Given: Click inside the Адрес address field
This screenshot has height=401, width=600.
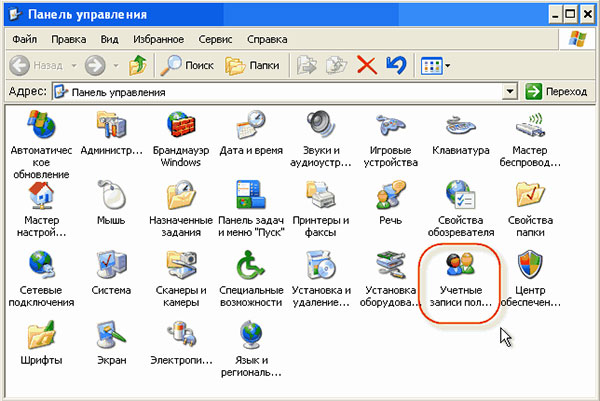Looking at the screenshot, I should [x=280, y=91].
